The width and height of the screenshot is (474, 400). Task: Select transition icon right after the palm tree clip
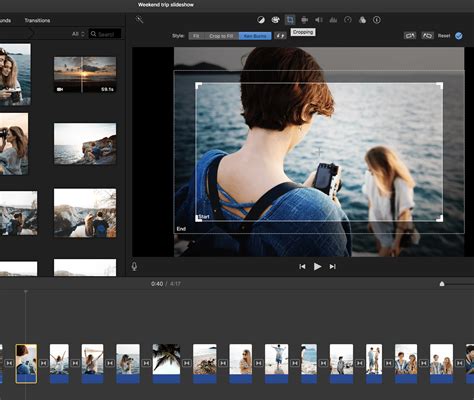click(186, 363)
